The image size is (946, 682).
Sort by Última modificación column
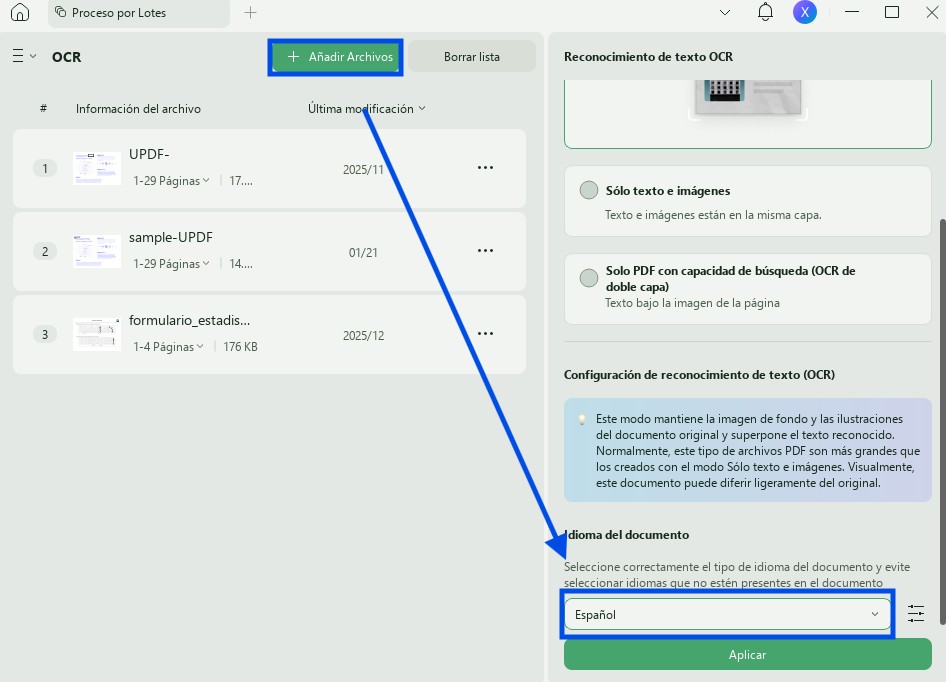point(366,109)
